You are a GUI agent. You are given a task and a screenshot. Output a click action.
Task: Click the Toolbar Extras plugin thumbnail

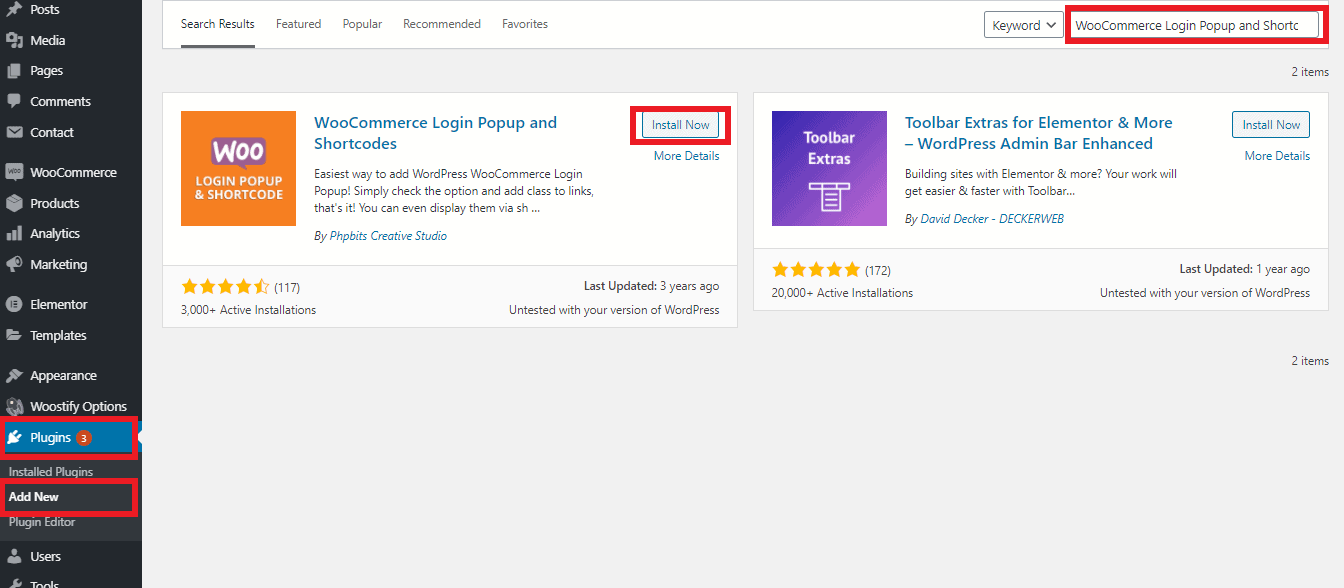click(x=829, y=168)
